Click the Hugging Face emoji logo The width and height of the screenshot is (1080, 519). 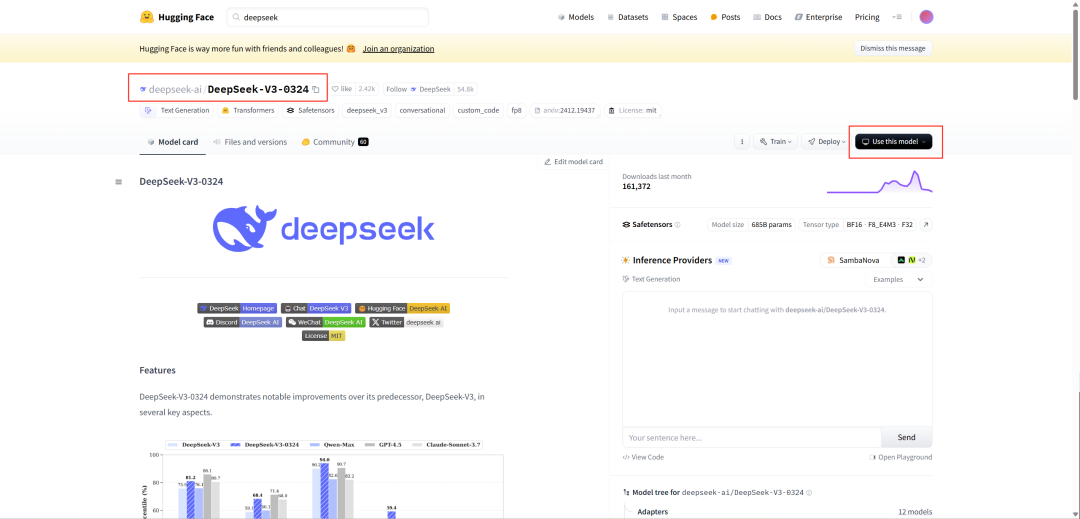click(x=147, y=17)
